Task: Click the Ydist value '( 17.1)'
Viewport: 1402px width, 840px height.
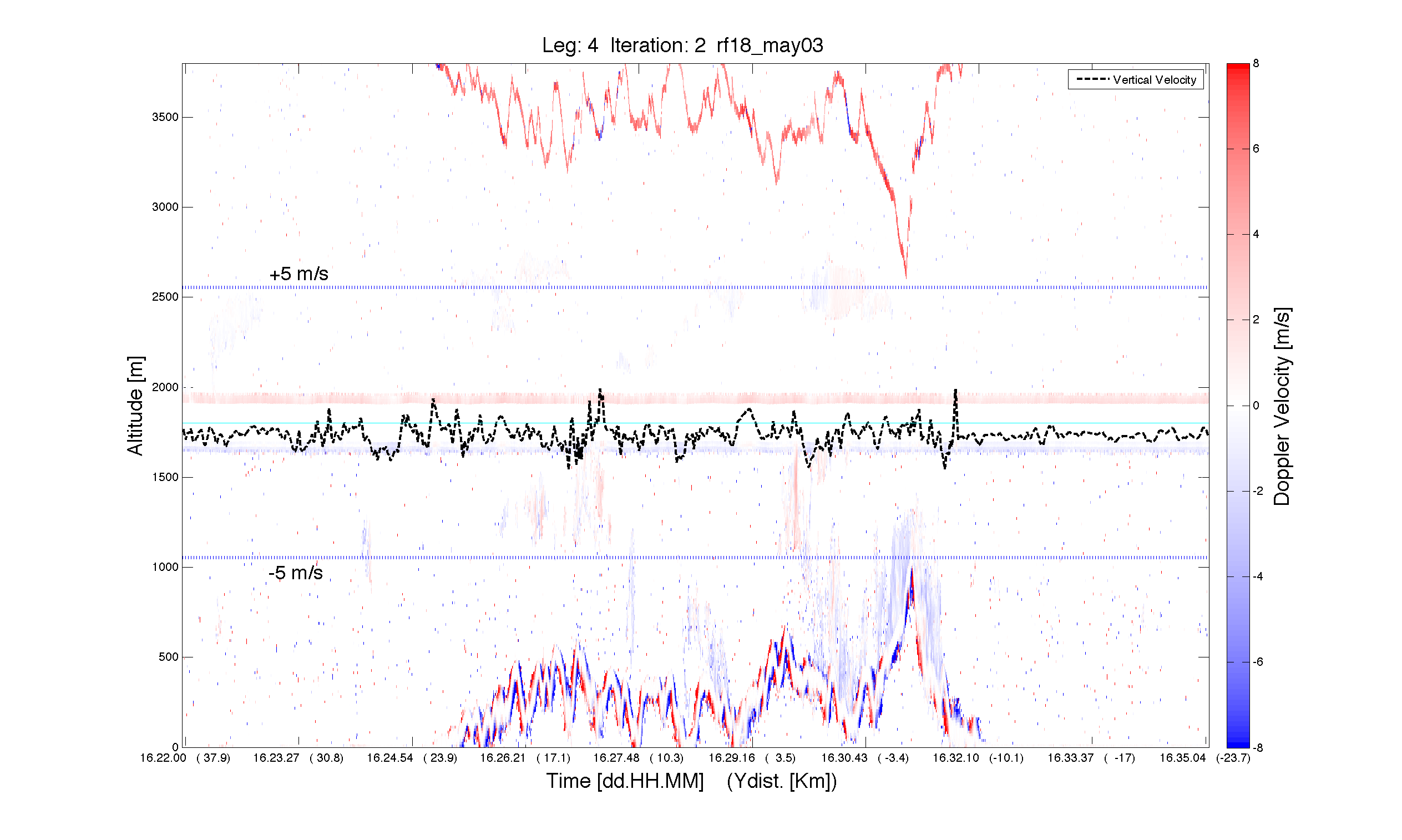Action: pyautogui.click(x=554, y=758)
